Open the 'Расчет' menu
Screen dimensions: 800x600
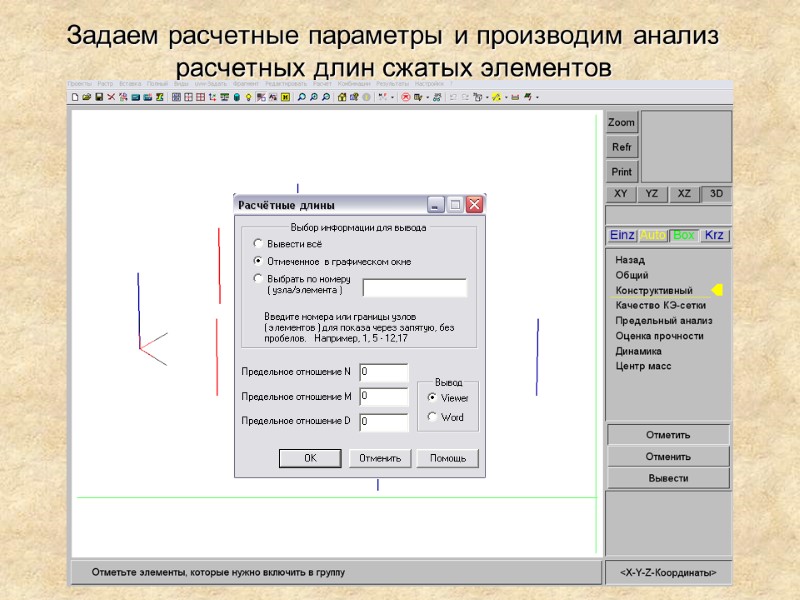(322, 84)
